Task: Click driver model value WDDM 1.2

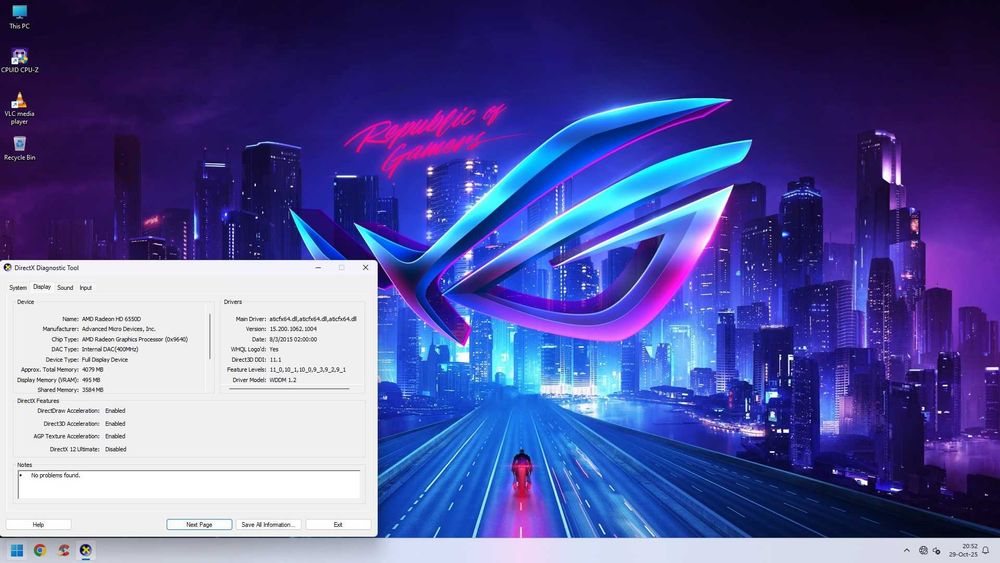Action: (283, 380)
